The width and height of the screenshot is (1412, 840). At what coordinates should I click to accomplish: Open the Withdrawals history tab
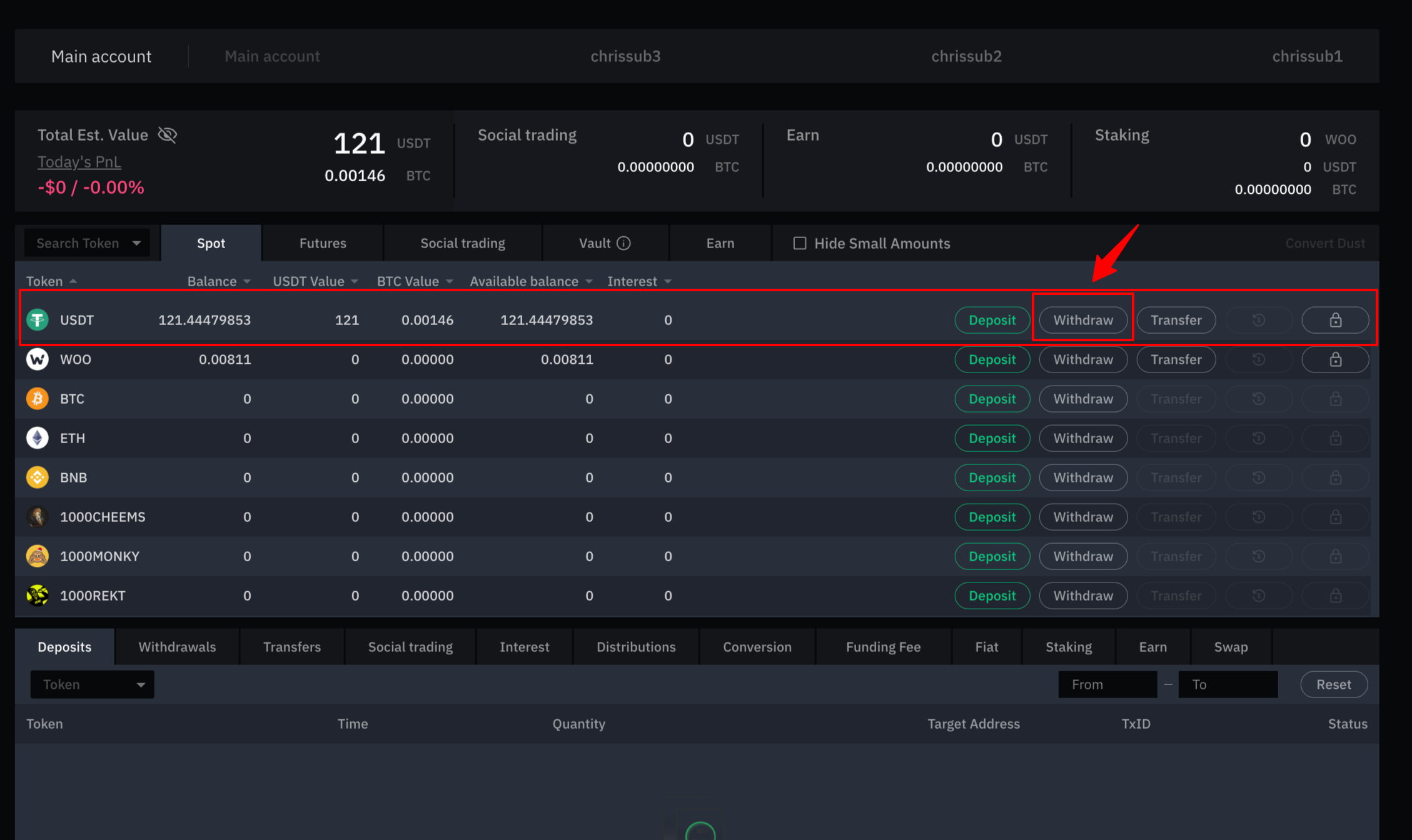click(x=177, y=647)
